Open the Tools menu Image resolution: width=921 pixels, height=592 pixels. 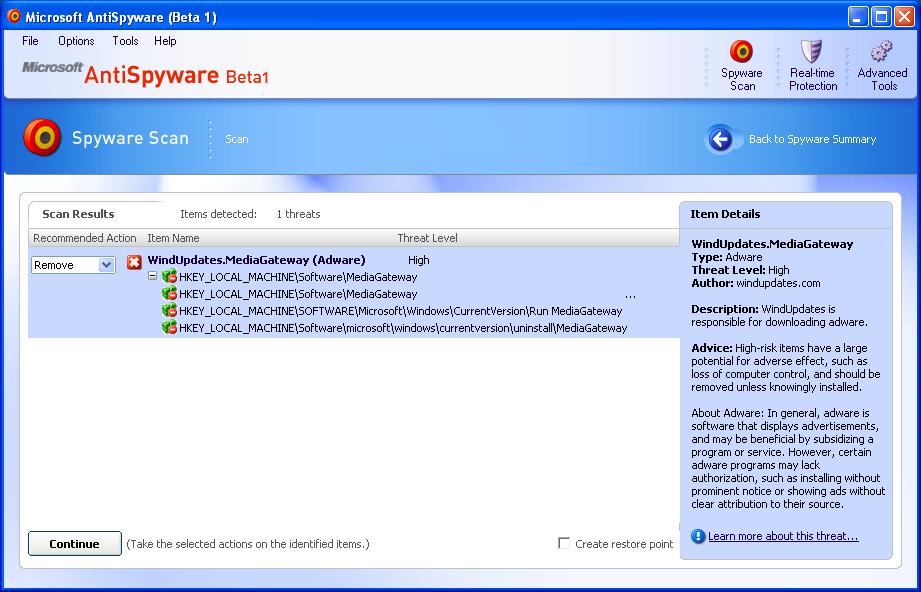125,41
